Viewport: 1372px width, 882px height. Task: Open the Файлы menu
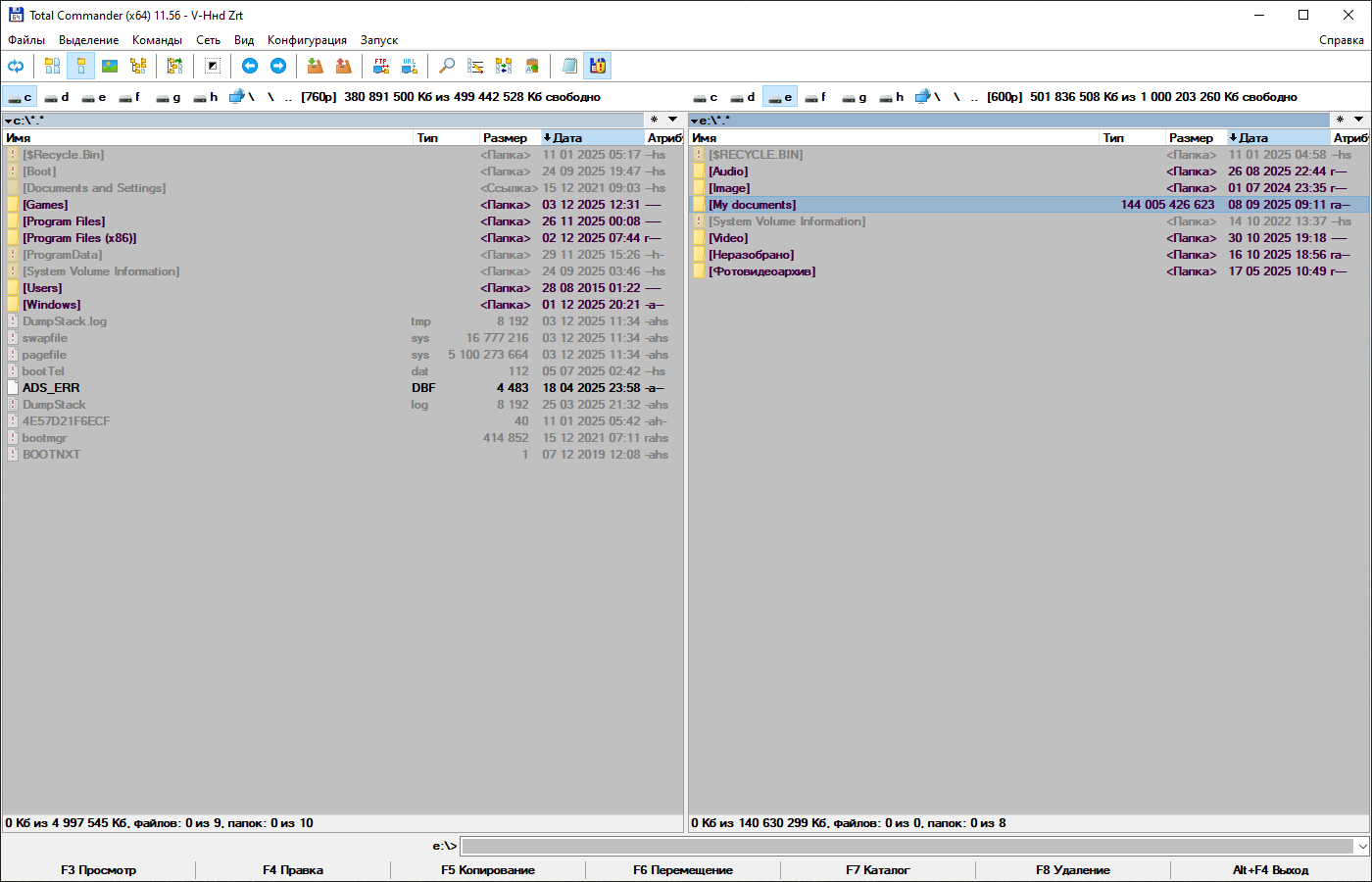26,40
